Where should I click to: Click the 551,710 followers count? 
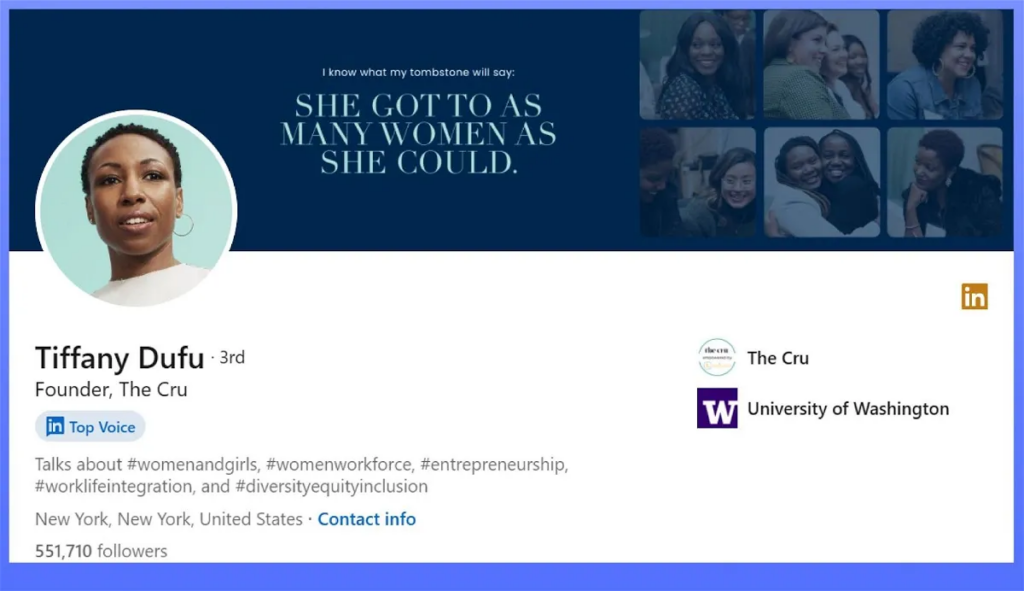tap(101, 548)
